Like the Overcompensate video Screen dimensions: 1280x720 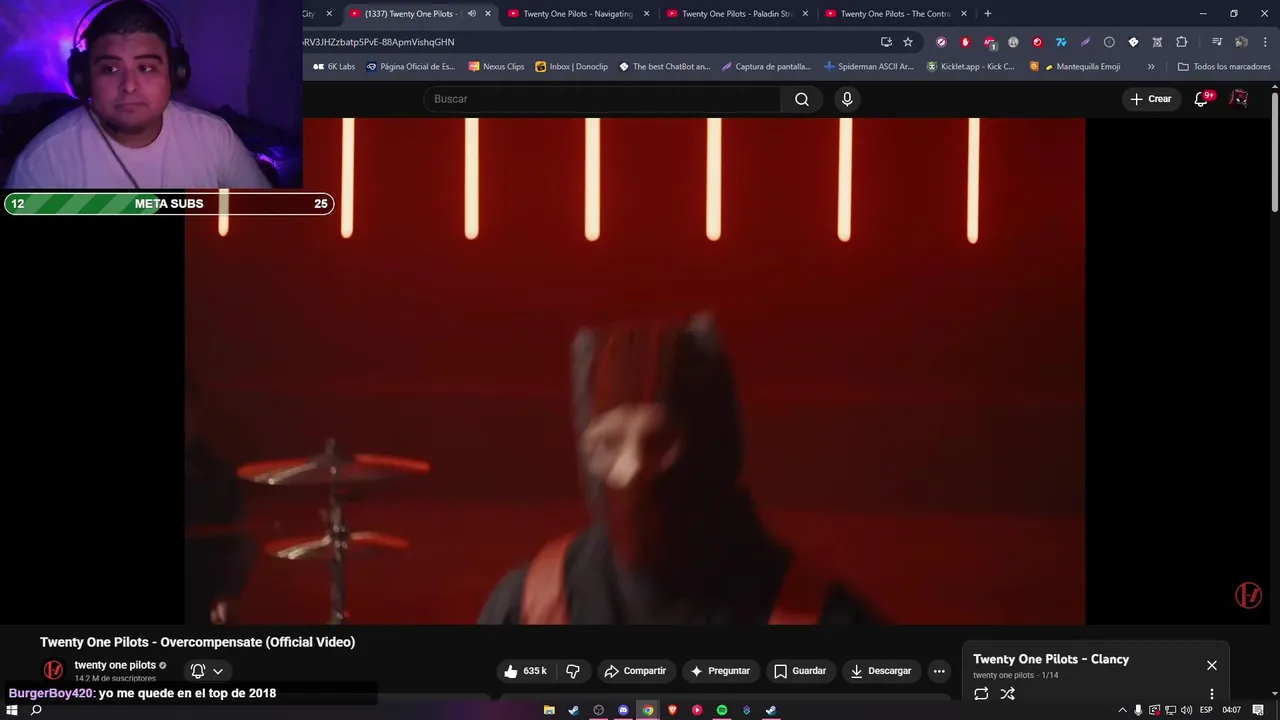click(526, 671)
